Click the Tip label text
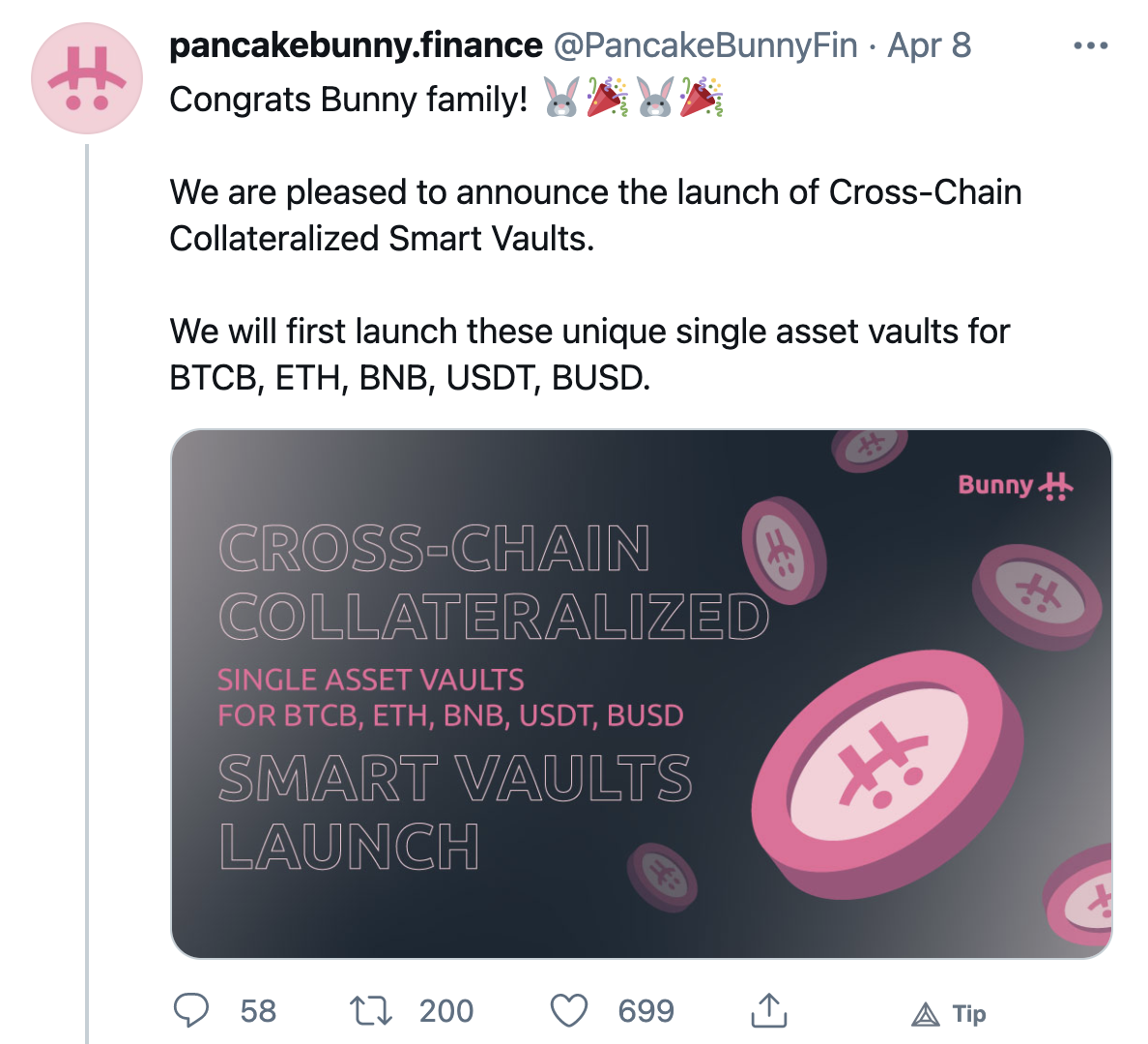 click(969, 1014)
